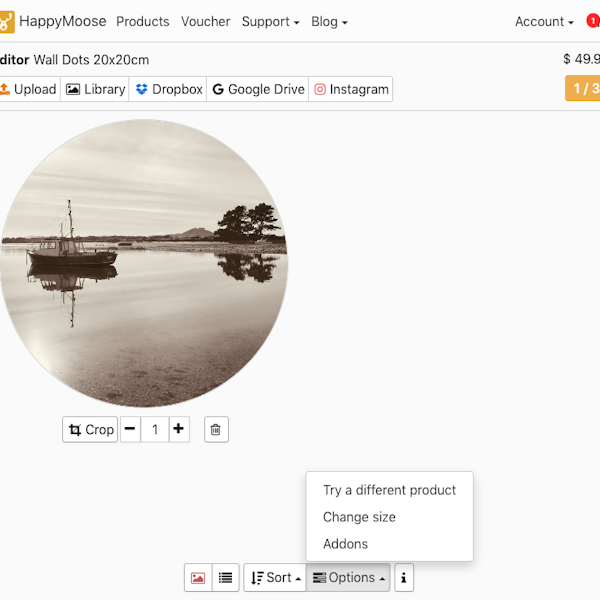Screen dimensions: 600x600
Task: Crop the wall dot photo
Action: coord(90,430)
